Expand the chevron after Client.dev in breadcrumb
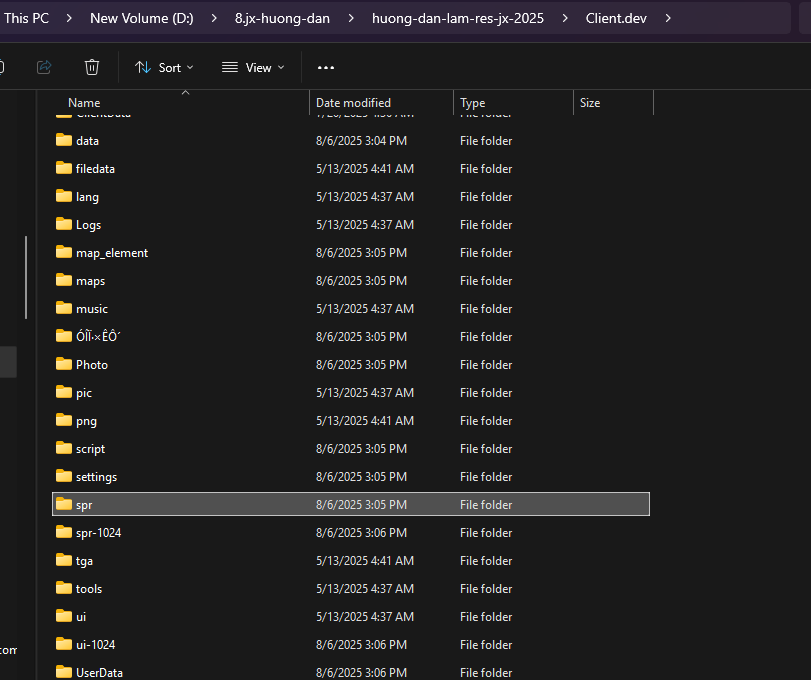Image resolution: width=811 pixels, height=680 pixels. coord(668,18)
